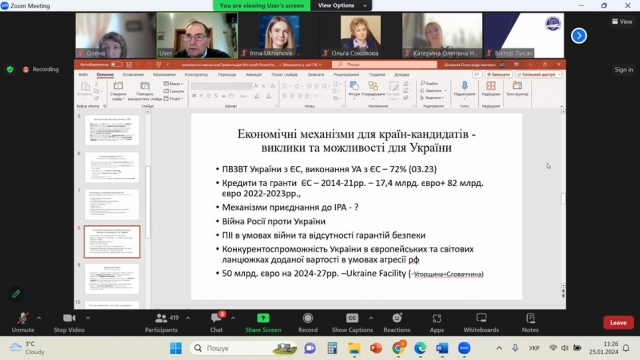Open the Макет (Layout) dropdown
This screenshot has width=640, height=360.
click(x=173, y=84)
